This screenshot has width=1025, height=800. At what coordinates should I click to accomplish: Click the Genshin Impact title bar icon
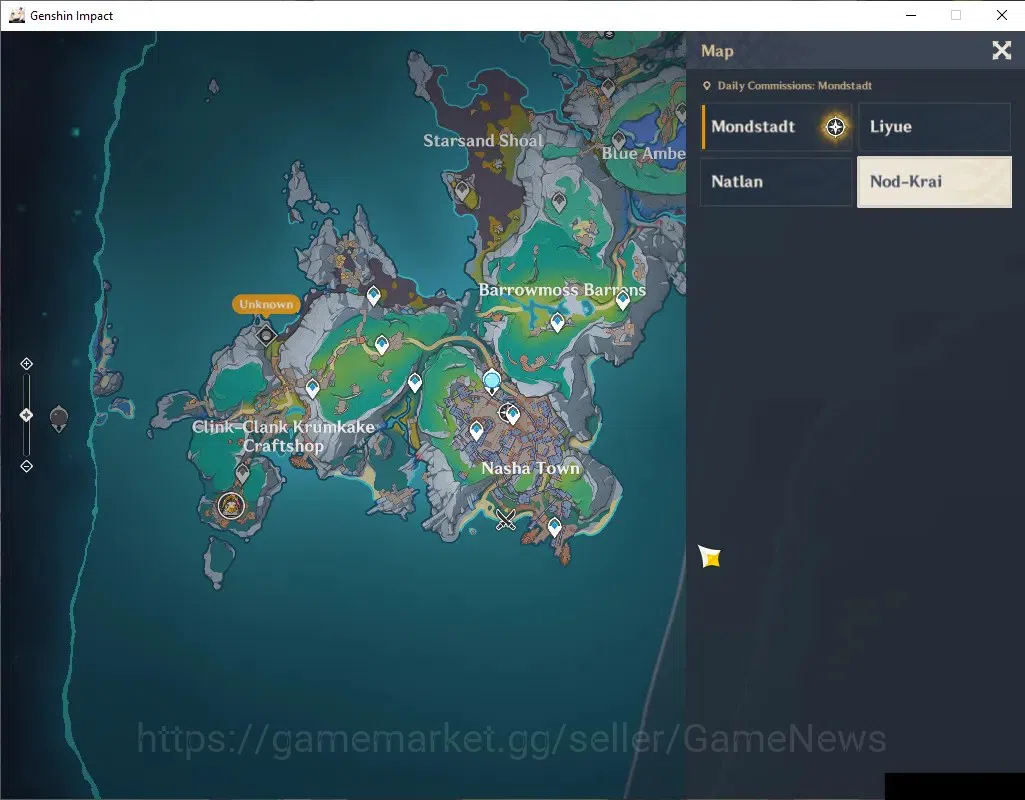tap(16, 15)
